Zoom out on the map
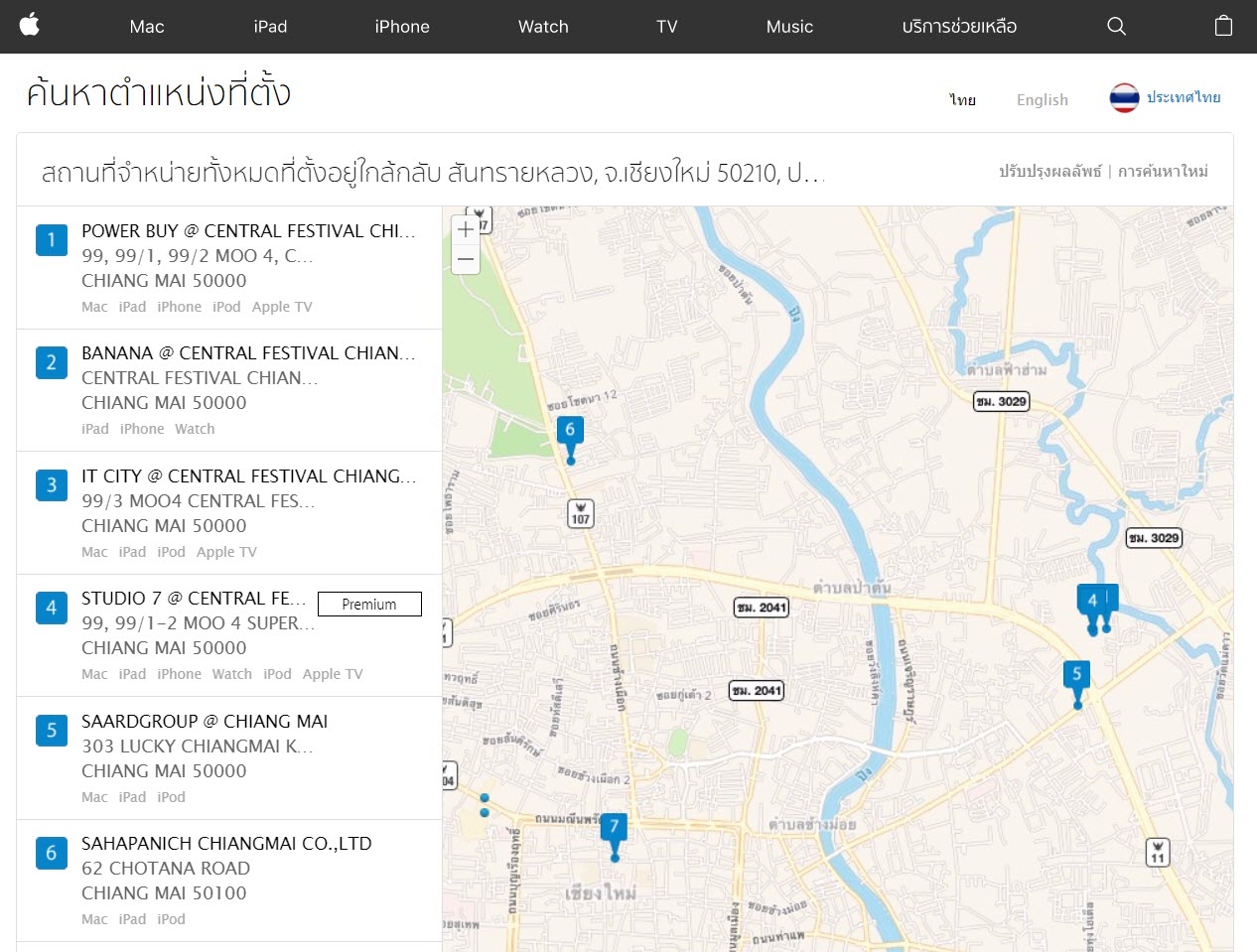The height and width of the screenshot is (952, 1257). 466,260
